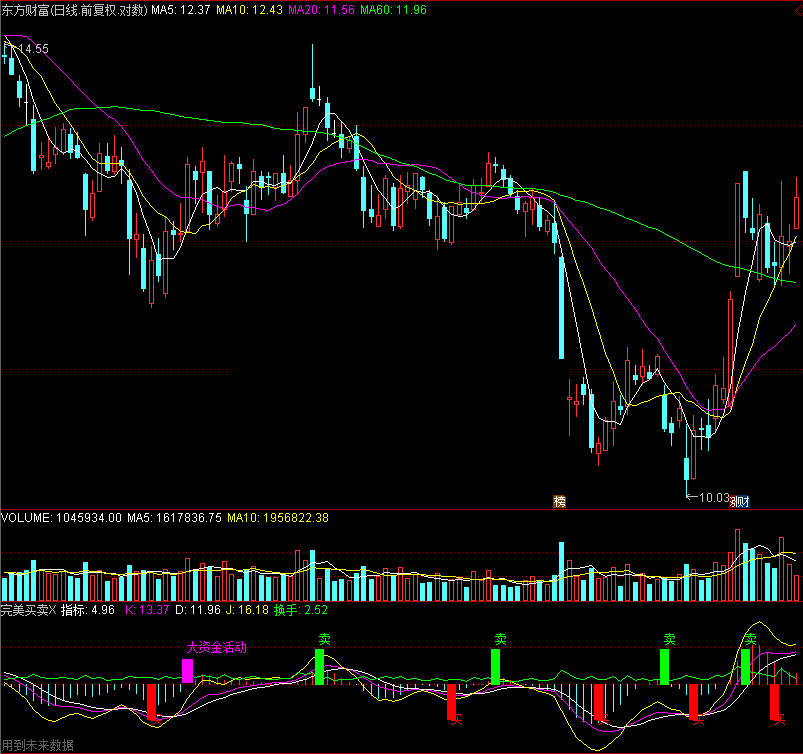Click the volume MA5: 1617836.75 label
This screenshot has height=754, width=803.
[175, 518]
